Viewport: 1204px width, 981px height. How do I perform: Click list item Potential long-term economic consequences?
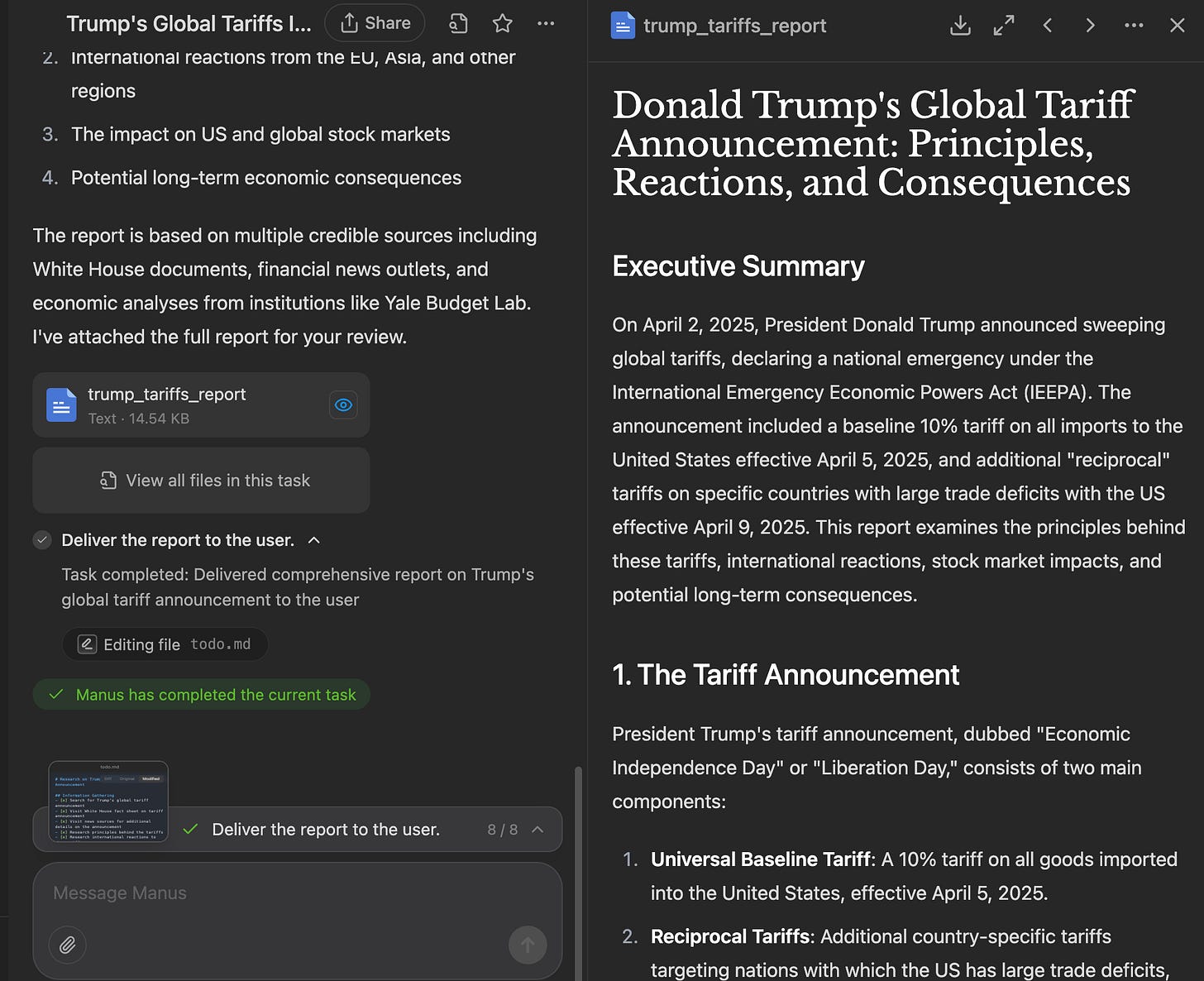tap(266, 178)
